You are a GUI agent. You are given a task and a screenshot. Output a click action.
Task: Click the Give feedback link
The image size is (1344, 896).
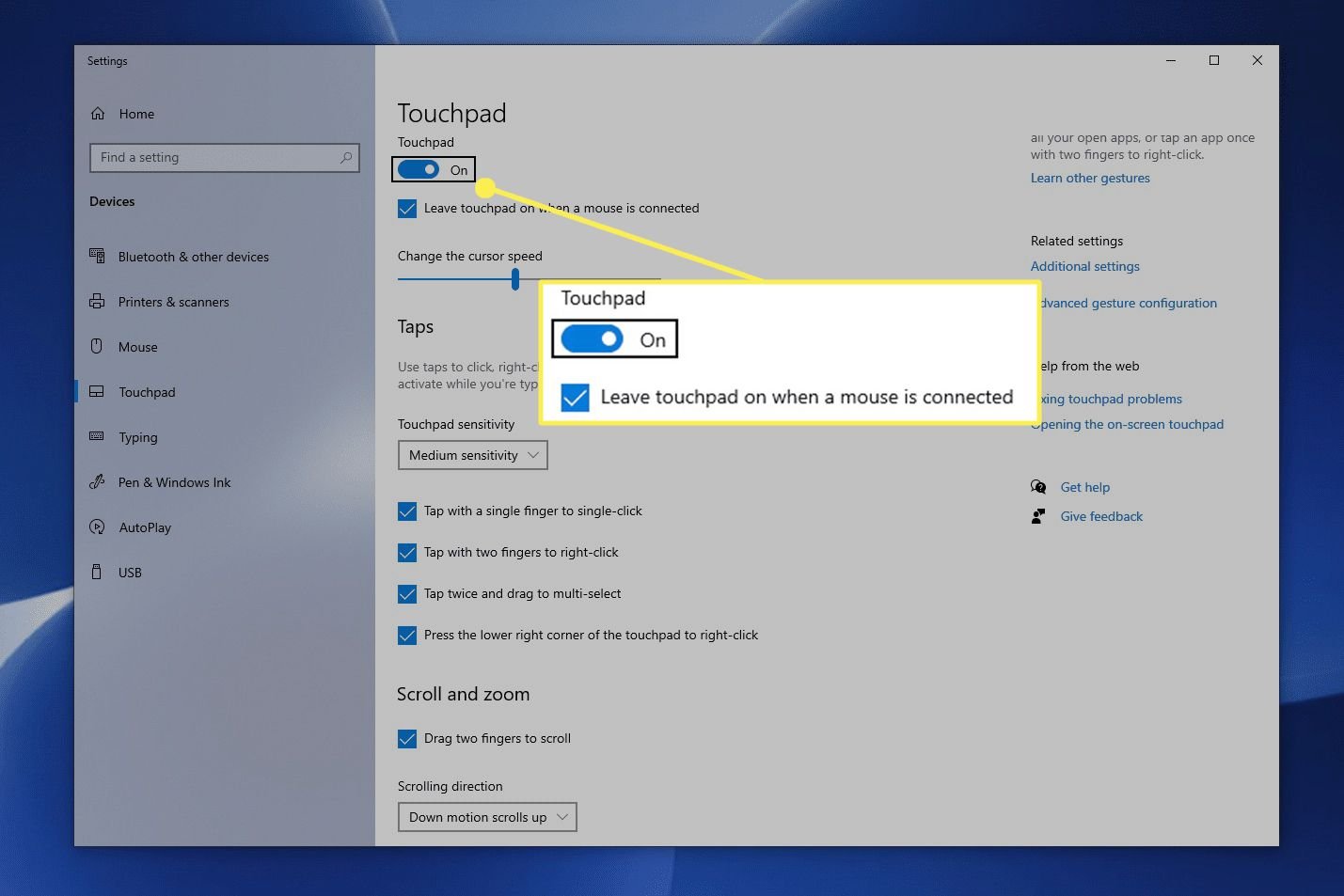(x=1101, y=516)
